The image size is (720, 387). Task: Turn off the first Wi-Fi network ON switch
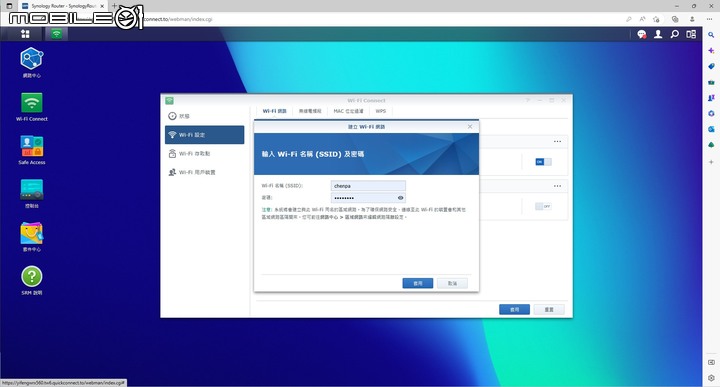click(543, 162)
